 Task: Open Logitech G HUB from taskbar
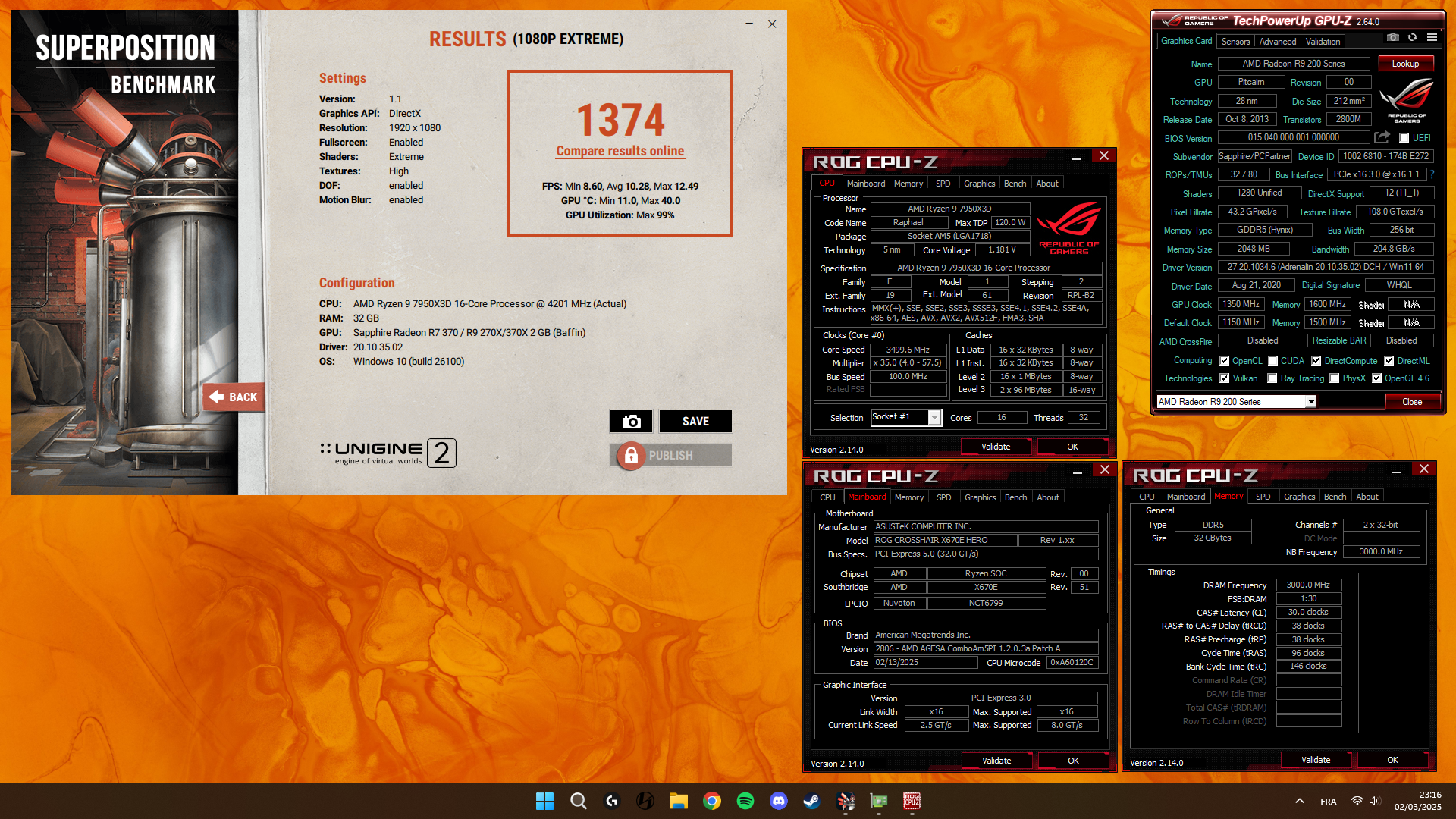[x=611, y=801]
